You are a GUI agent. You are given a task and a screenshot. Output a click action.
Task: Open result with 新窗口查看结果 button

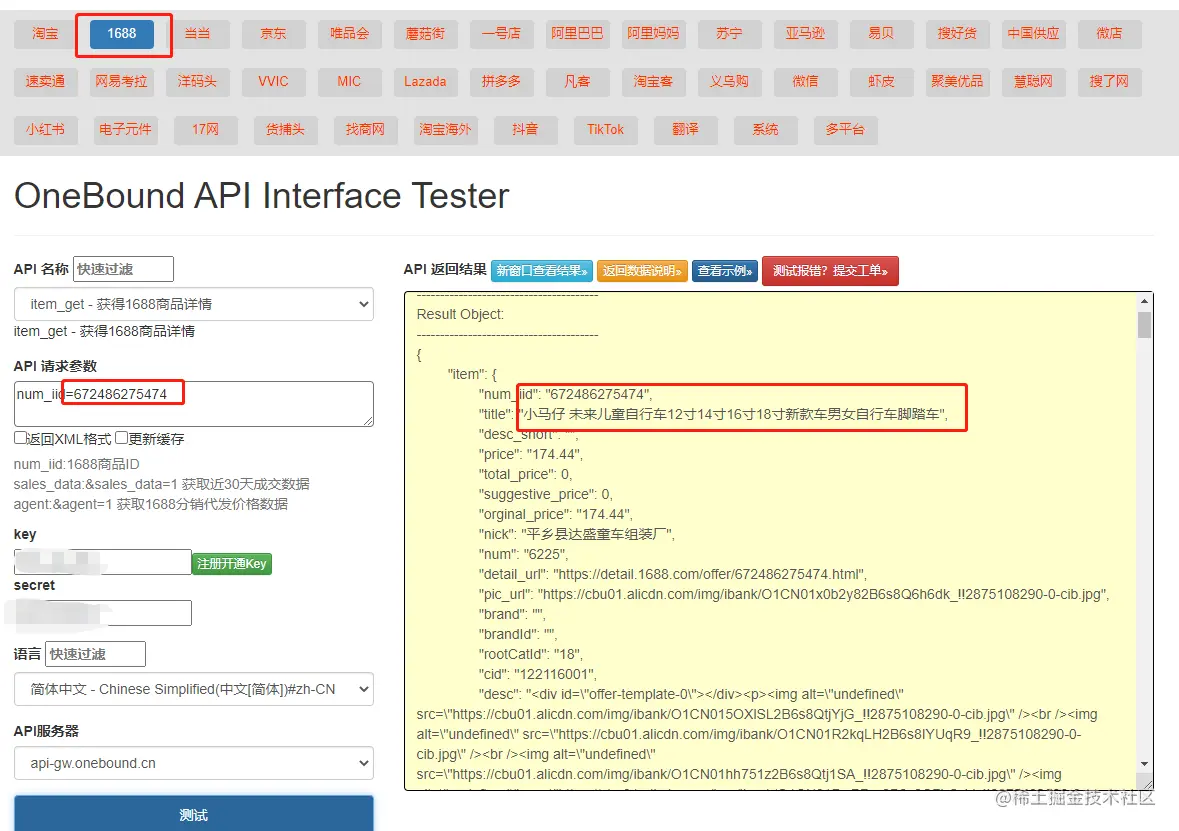(542, 271)
